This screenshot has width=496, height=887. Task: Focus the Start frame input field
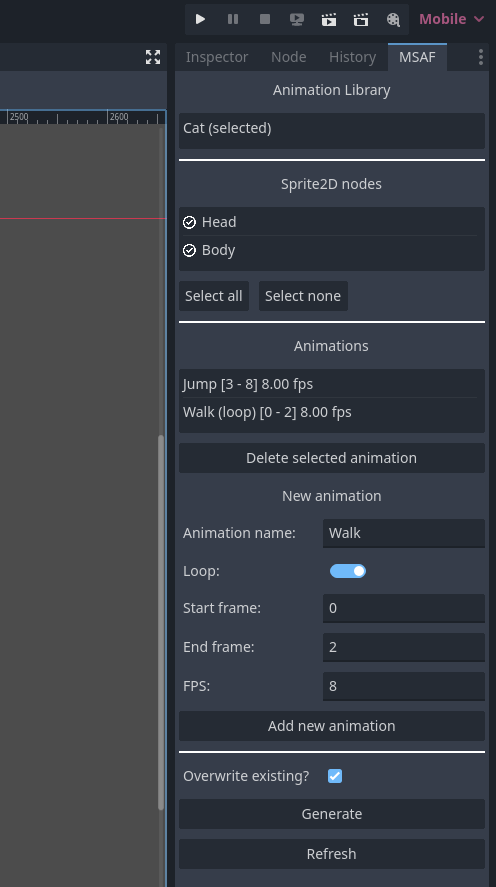point(404,608)
